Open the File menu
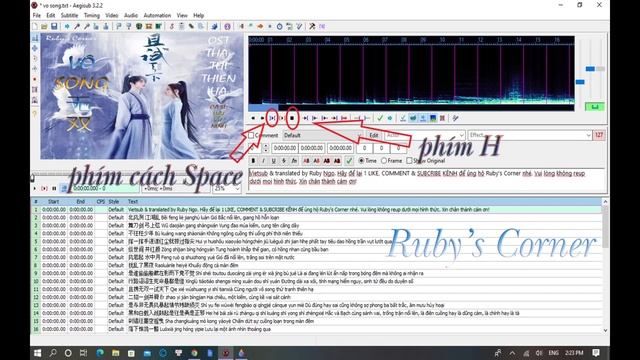 (x=37, y=16)
